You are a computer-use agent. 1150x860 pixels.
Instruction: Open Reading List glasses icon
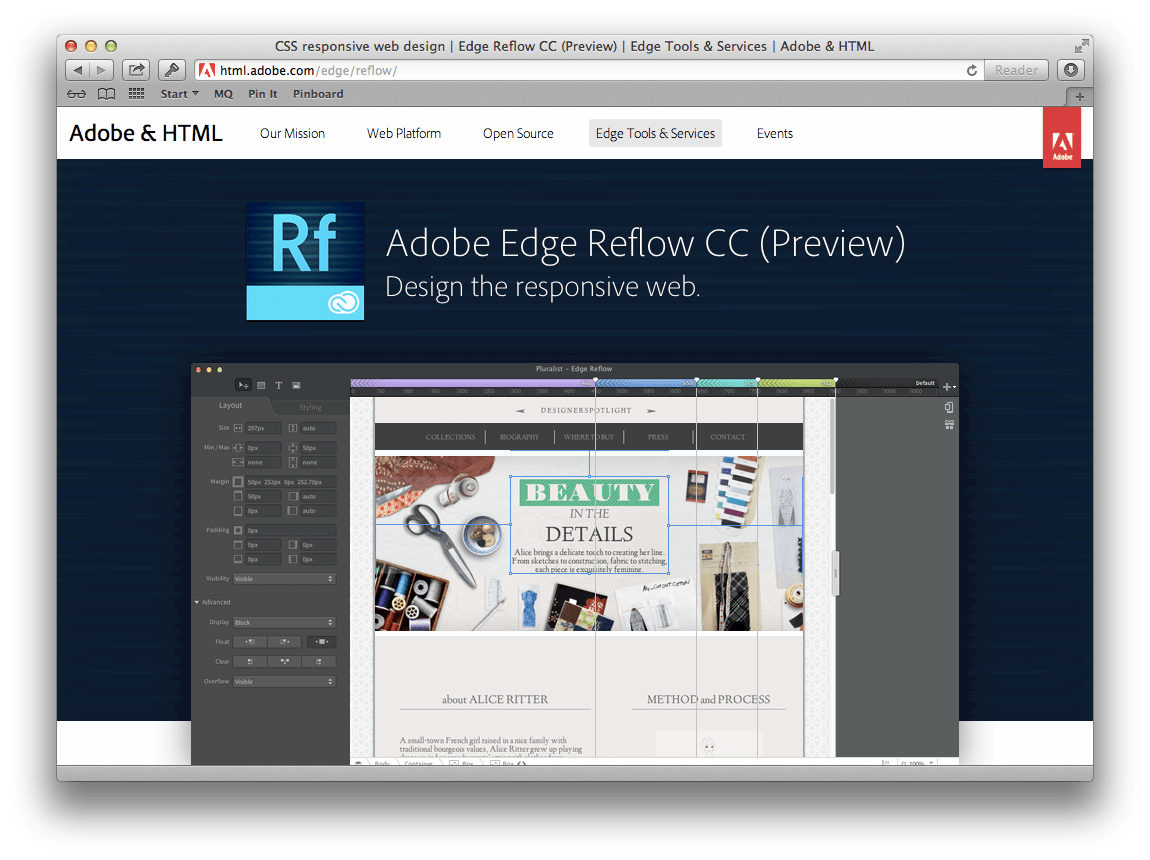coord(76,94)
